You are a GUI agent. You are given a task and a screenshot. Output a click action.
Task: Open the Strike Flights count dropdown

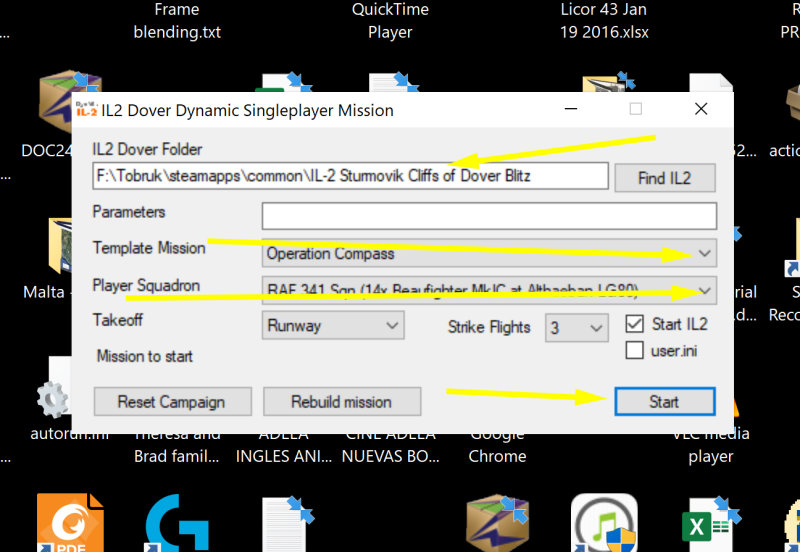click(x=577, y=328)
